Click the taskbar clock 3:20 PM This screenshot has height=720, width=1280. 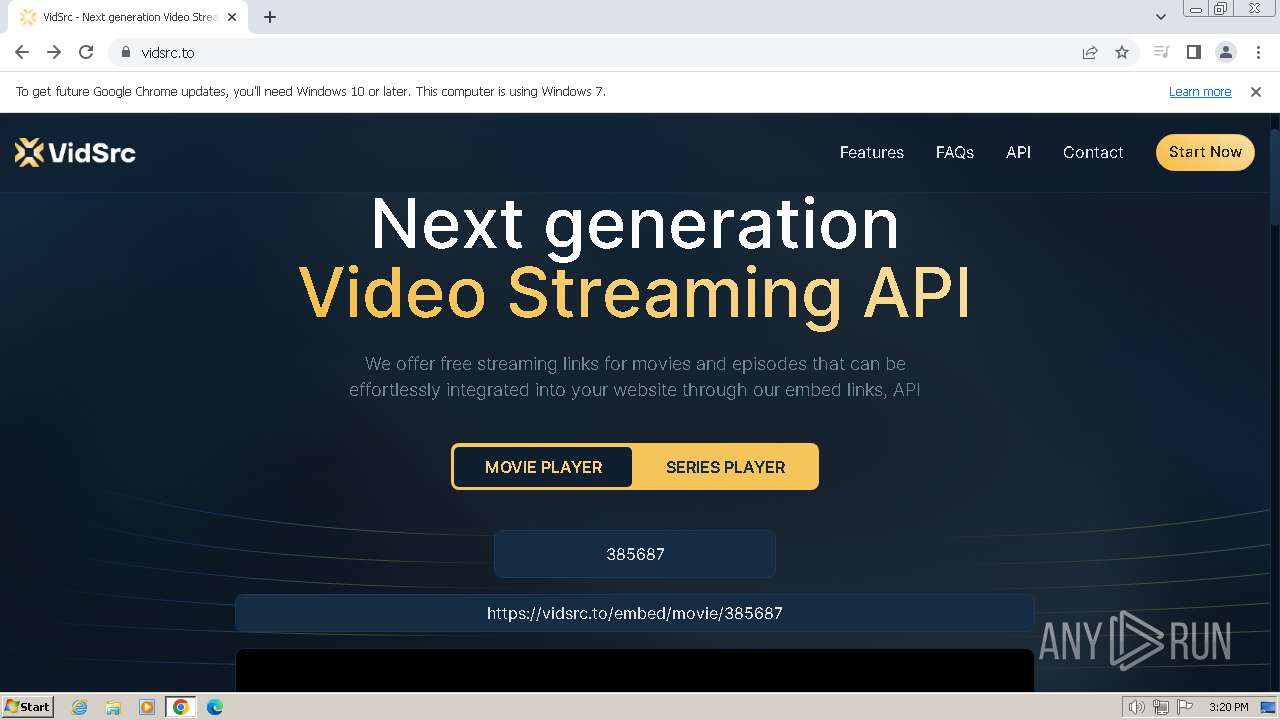click(x=1228, y=707)
